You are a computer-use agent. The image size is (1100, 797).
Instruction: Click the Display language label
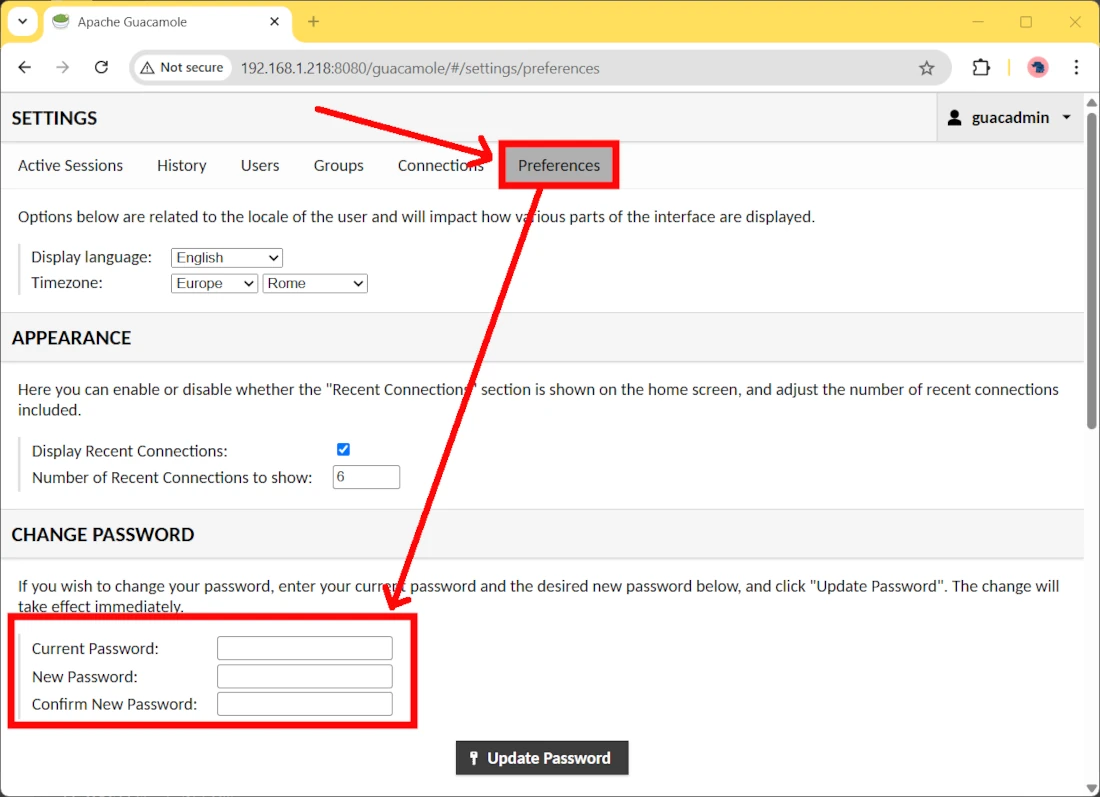click(91, 257)
